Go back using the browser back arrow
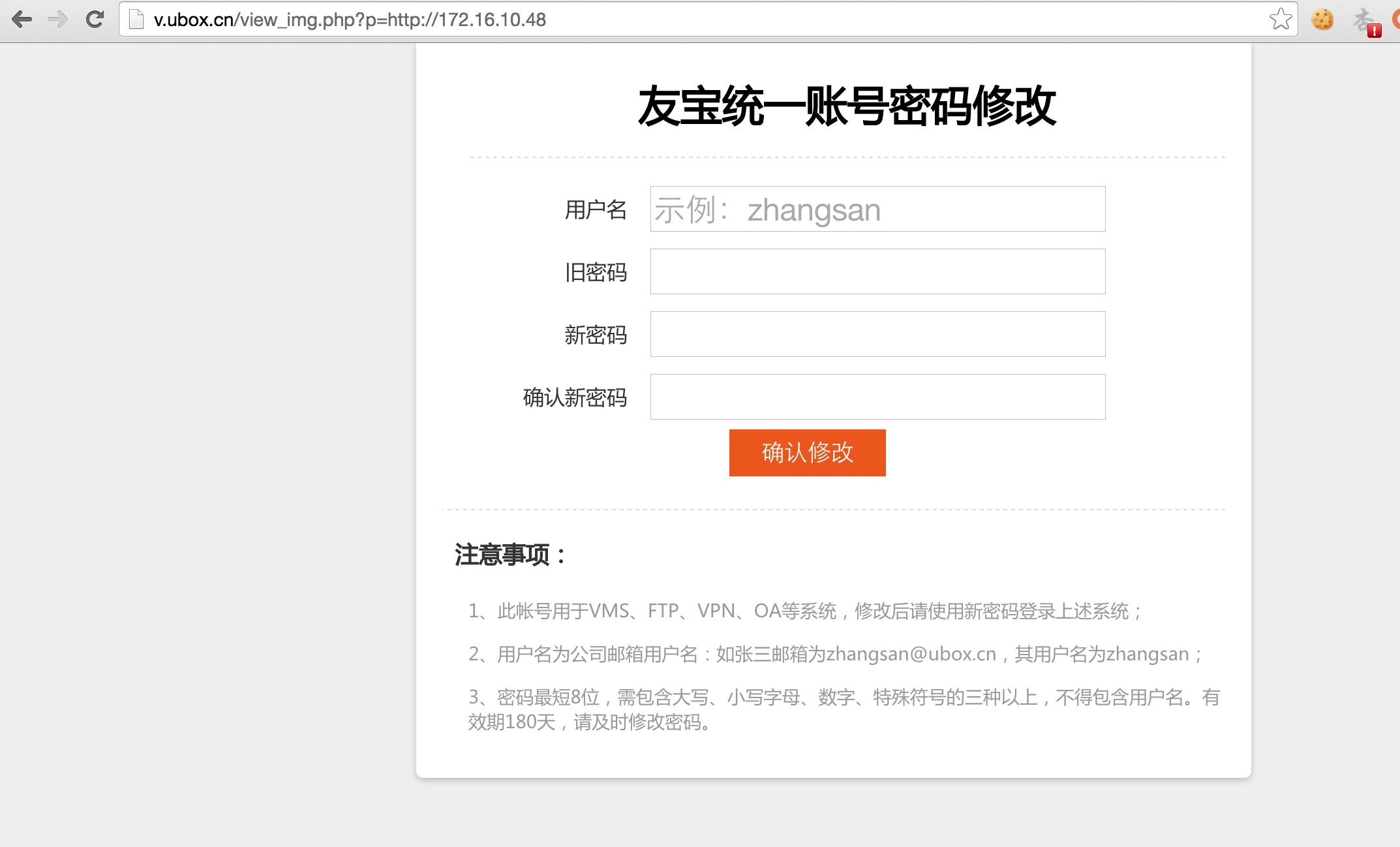The image size is (1400, 847). point(22,20)
